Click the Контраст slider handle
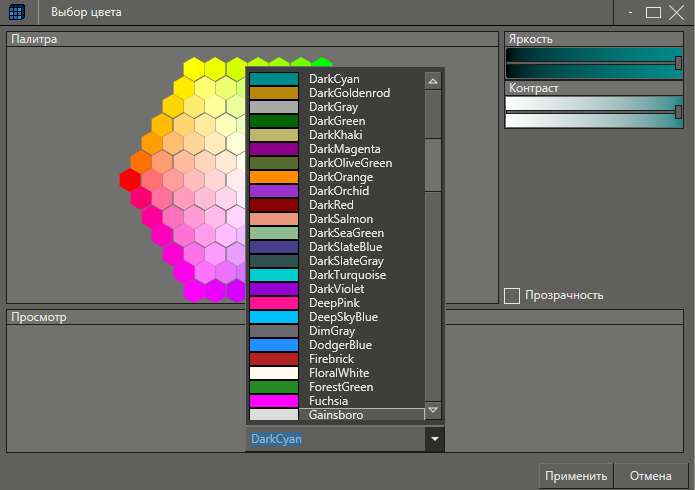 click(679, 112)
